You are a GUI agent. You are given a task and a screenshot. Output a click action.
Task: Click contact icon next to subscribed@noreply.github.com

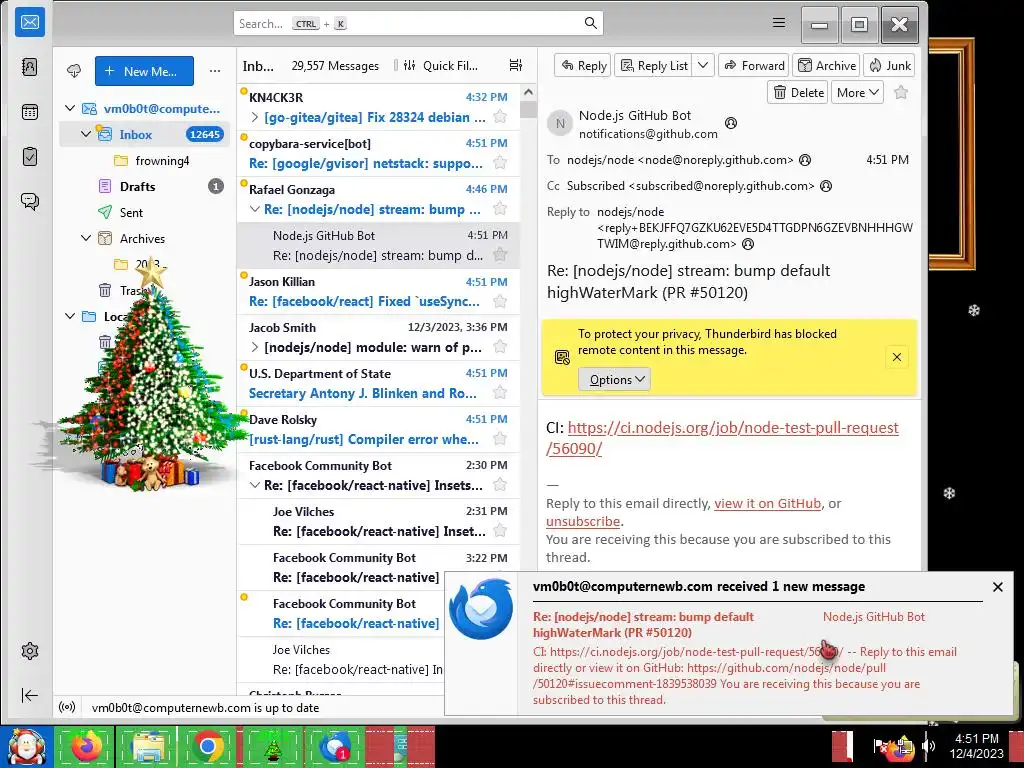[x=826, y=186]
